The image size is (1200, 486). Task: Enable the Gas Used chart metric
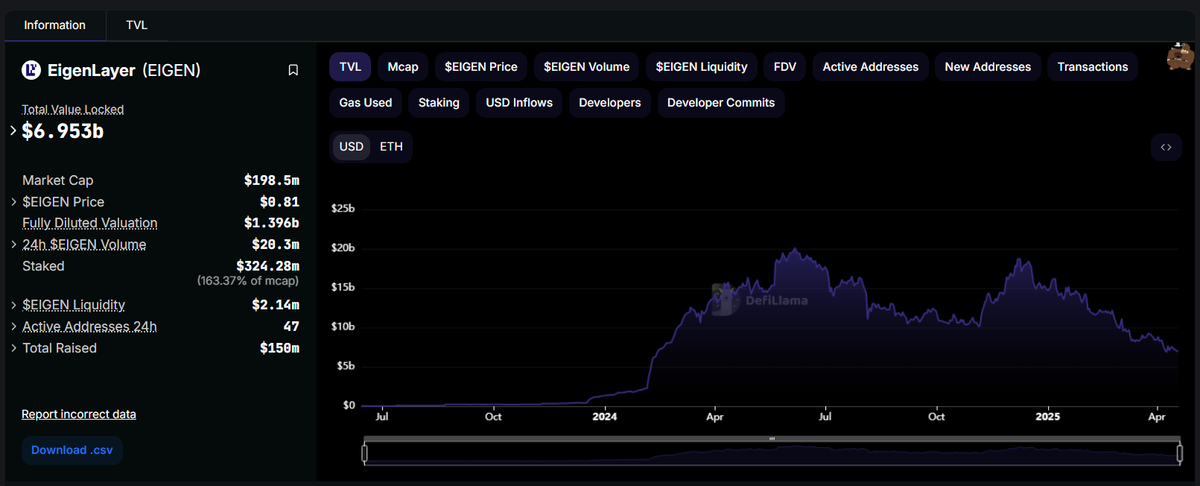tap(366, 103)
